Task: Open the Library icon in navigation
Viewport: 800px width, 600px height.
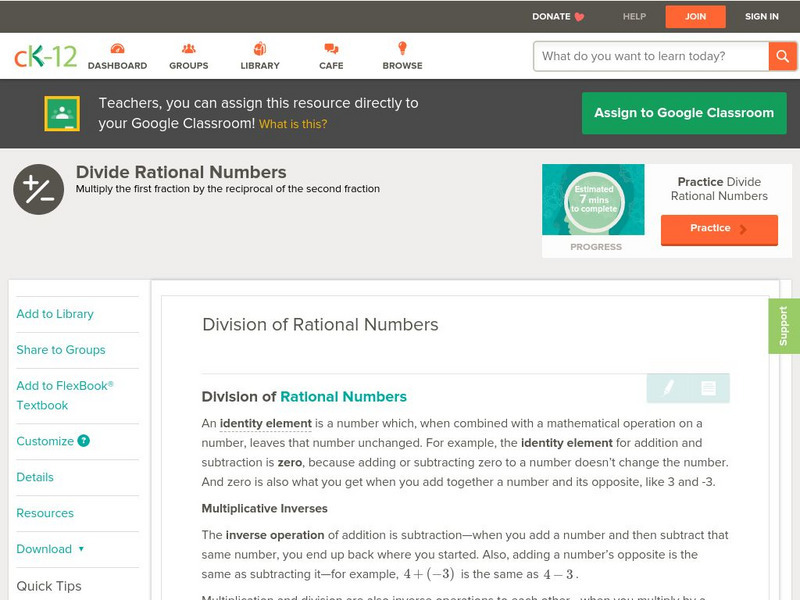Action: click(260, 49)
